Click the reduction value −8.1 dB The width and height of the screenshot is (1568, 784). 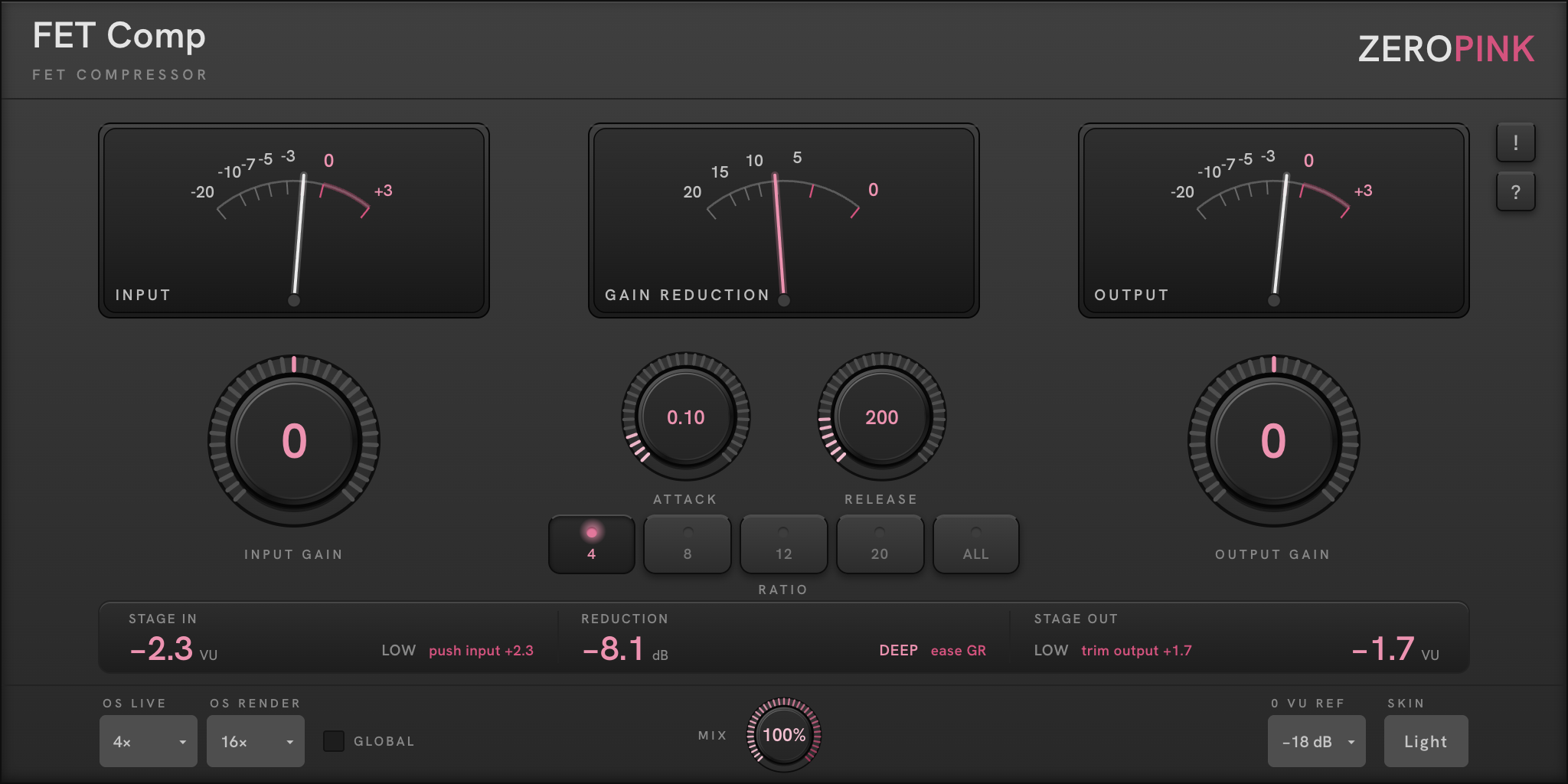click(x=626, y=649)
